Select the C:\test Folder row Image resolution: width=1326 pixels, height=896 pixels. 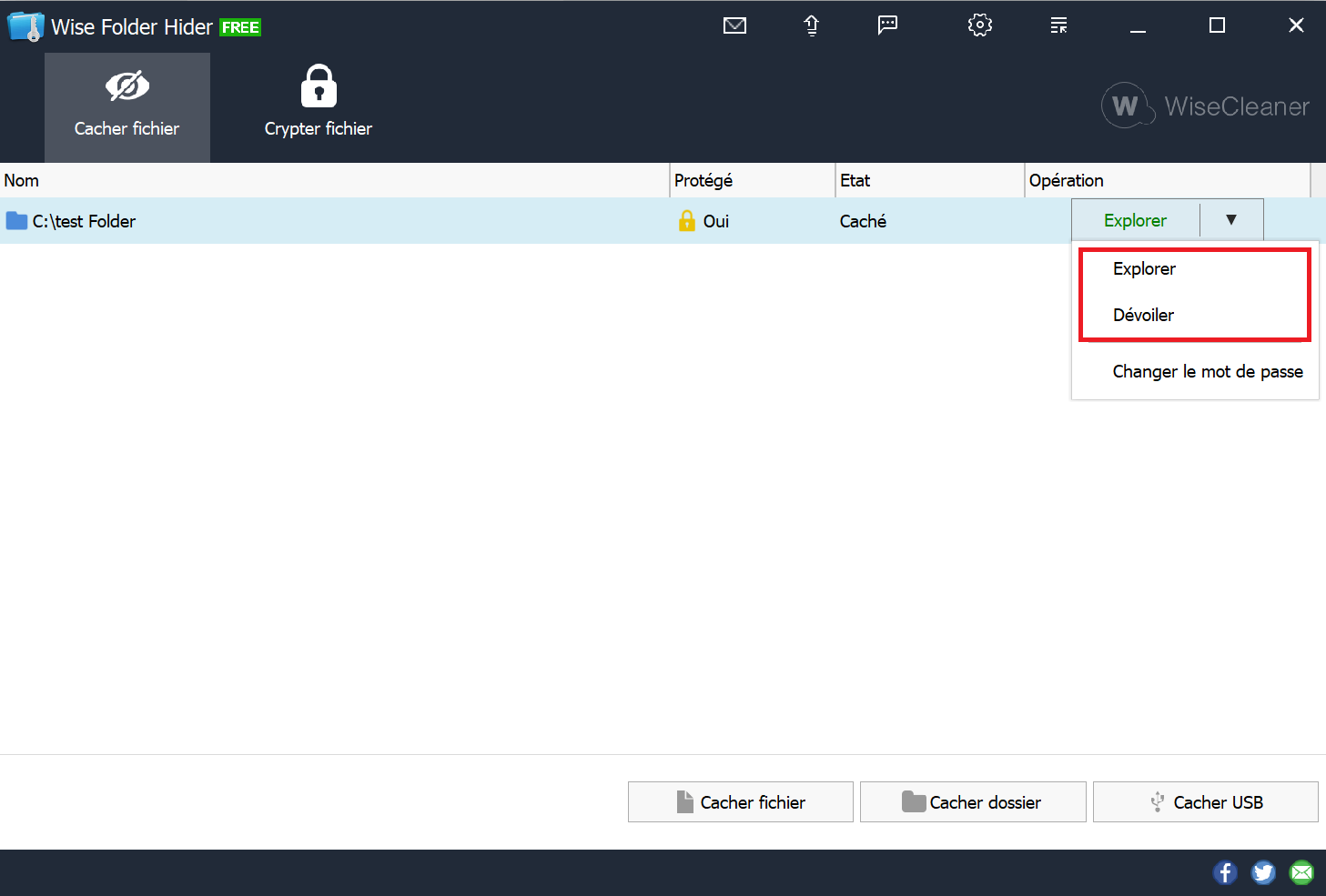[x=663, y=221]
